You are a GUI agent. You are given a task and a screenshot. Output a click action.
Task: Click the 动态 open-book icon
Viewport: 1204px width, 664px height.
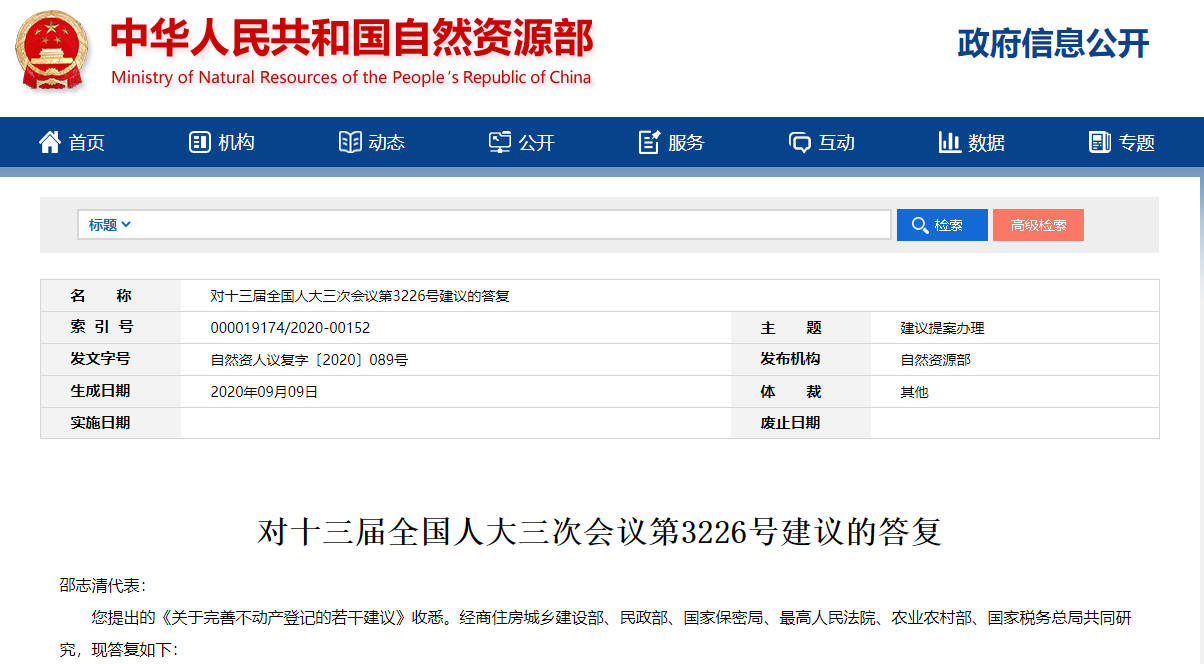point(349,142)
